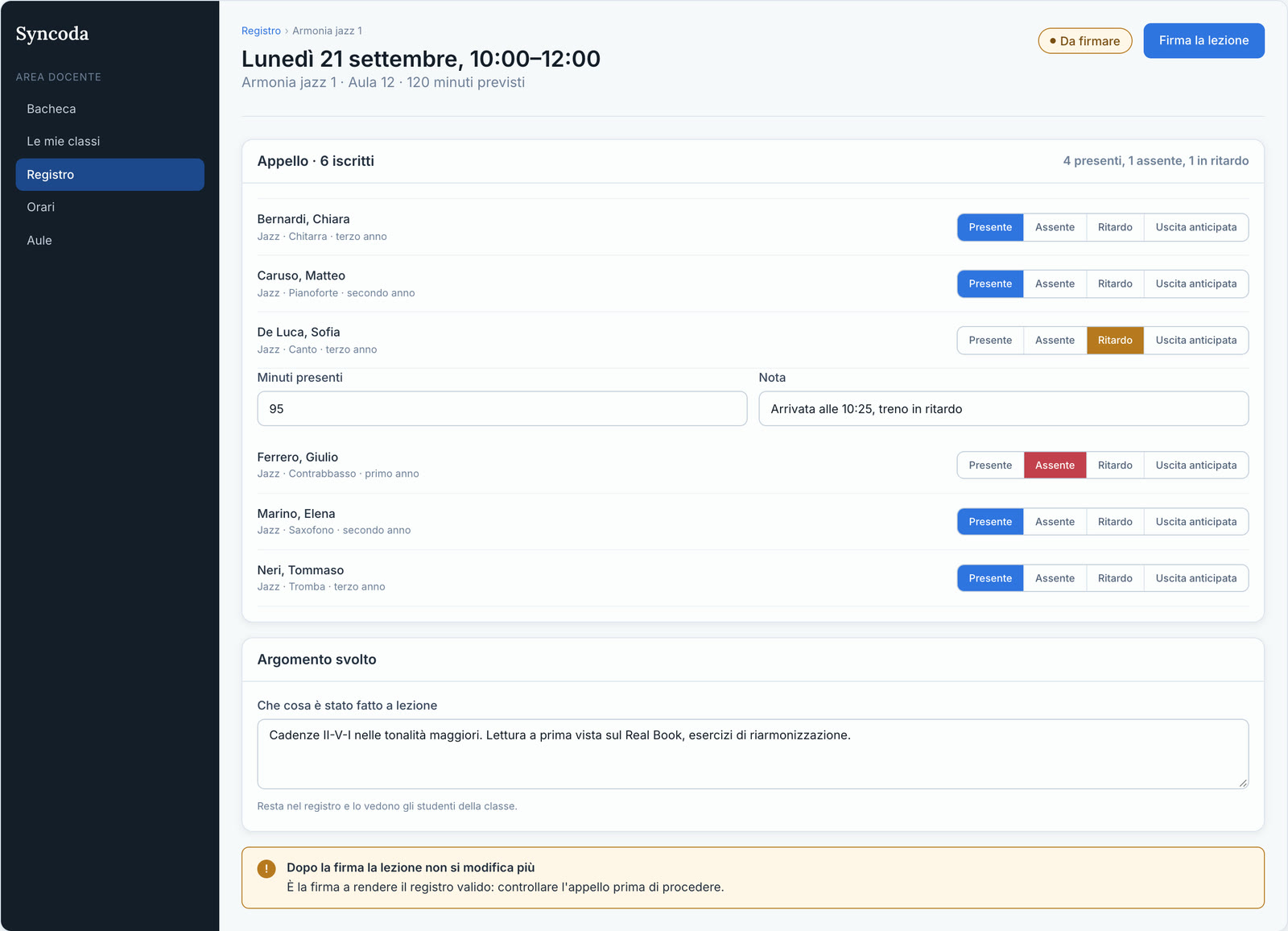Click 'Jazz · Contrabbasso · primo anno' subtitle
The image size is (1288, 931).
338,474
